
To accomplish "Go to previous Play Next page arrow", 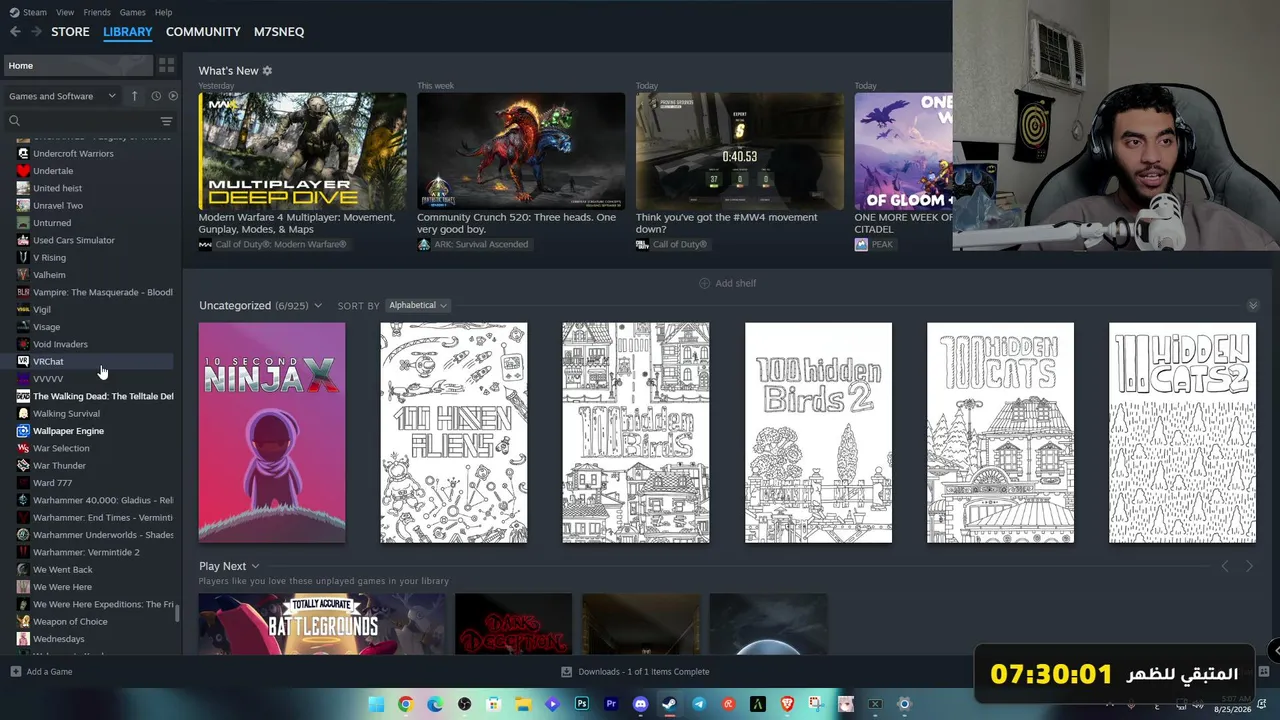I will [1225, 566].
